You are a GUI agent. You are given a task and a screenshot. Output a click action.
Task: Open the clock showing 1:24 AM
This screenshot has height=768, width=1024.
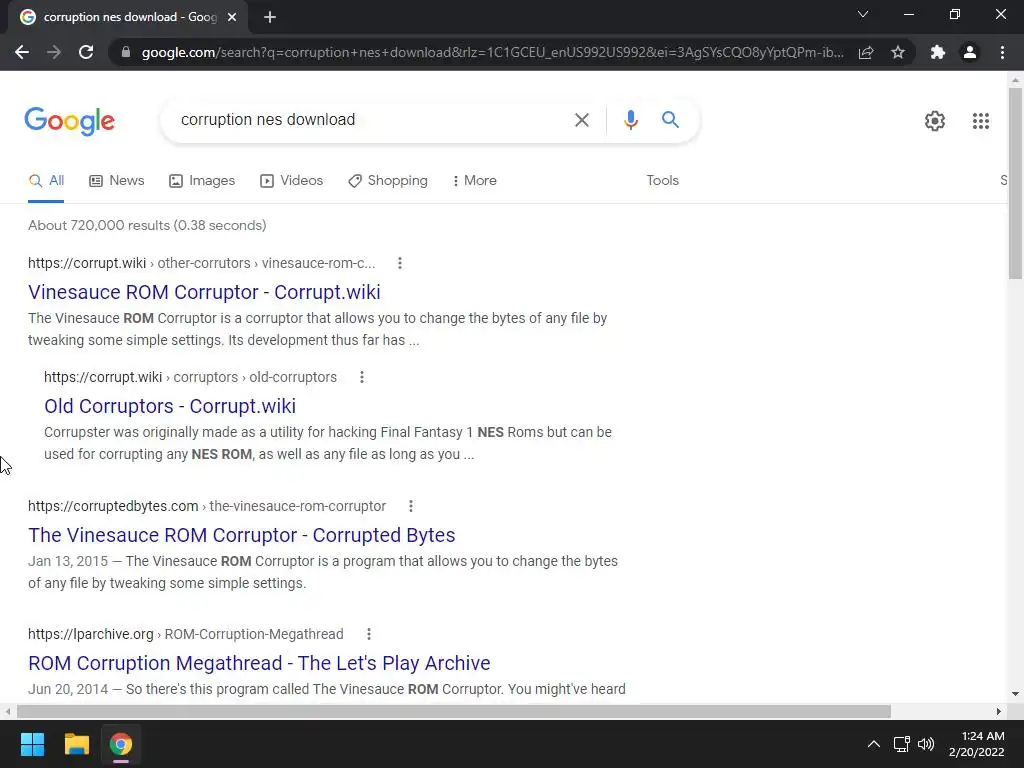[x=976, y=744]
